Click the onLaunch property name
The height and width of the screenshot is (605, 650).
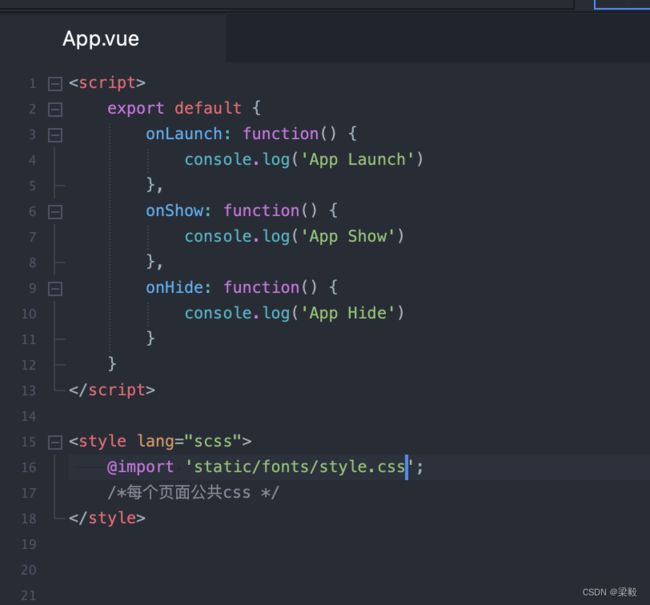pos(184,134)
